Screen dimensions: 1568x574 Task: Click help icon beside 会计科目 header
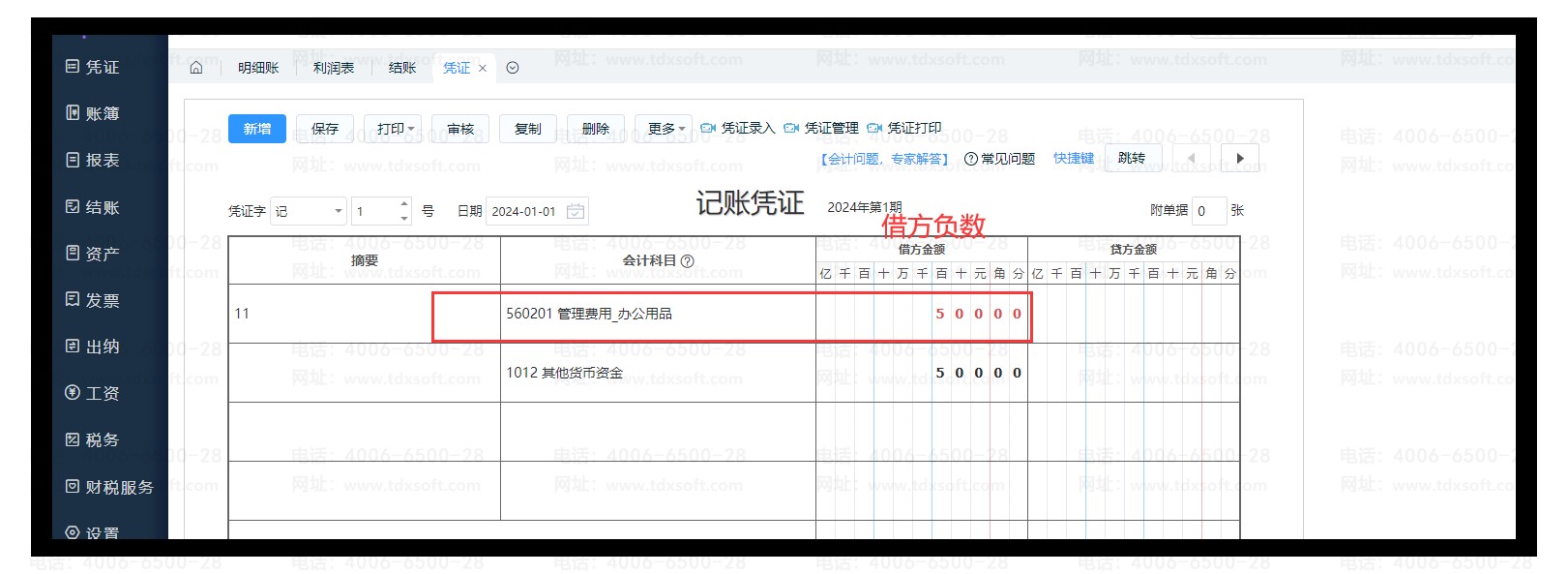click(x=688, y=261)
